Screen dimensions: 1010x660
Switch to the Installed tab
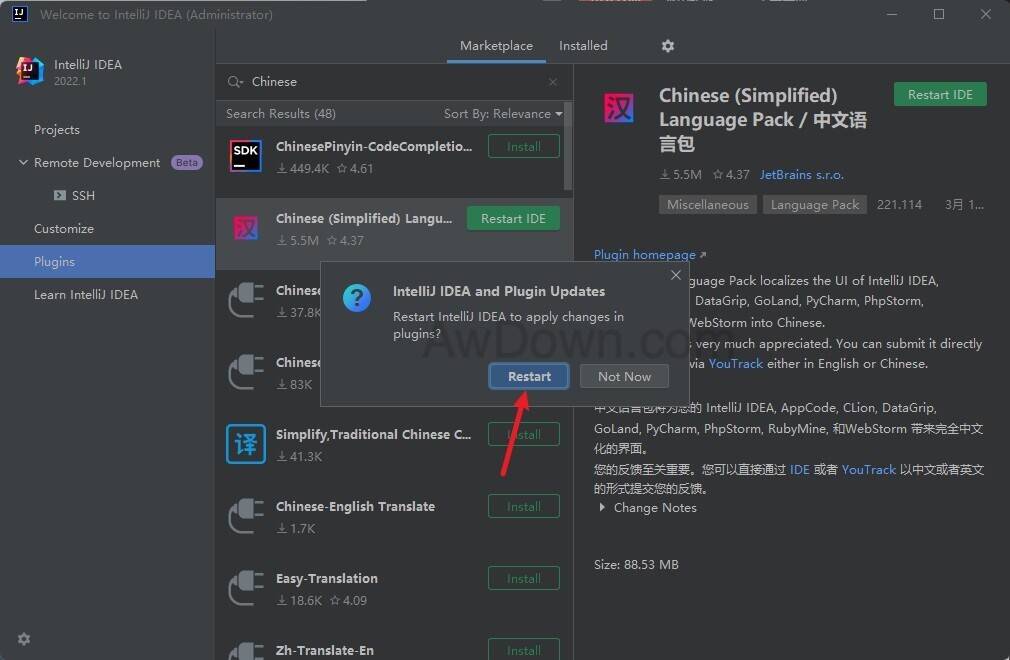coord(583,46)
